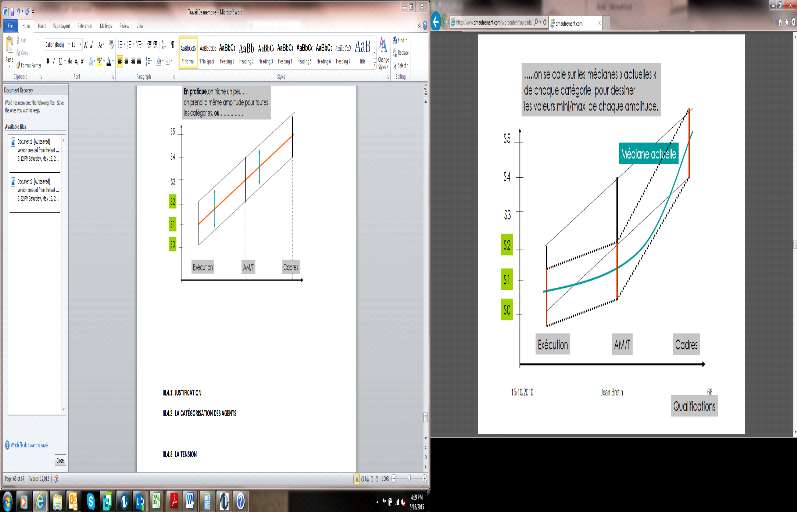This screenshot has height=512, width=797.
Task: Switch to the Page Layout ribbon tab
Action: tap(62, 25)
